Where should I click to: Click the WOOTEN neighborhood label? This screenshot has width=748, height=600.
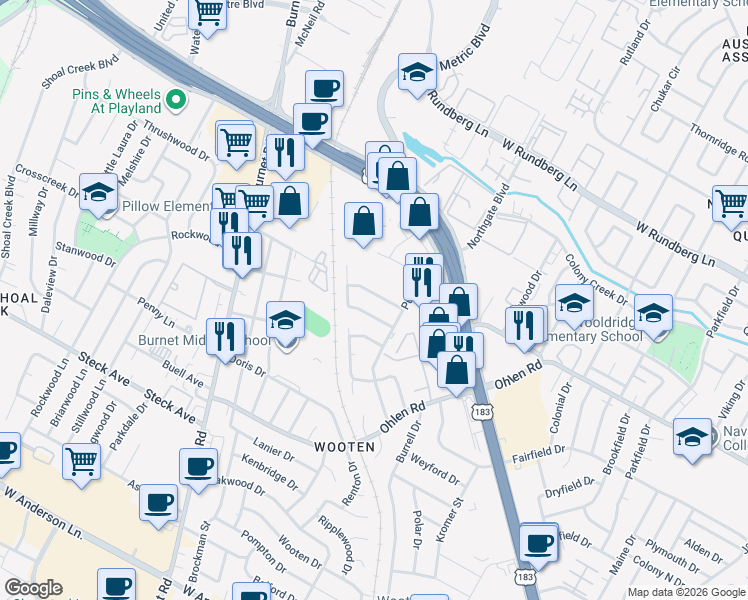click(x=344, y=447)
